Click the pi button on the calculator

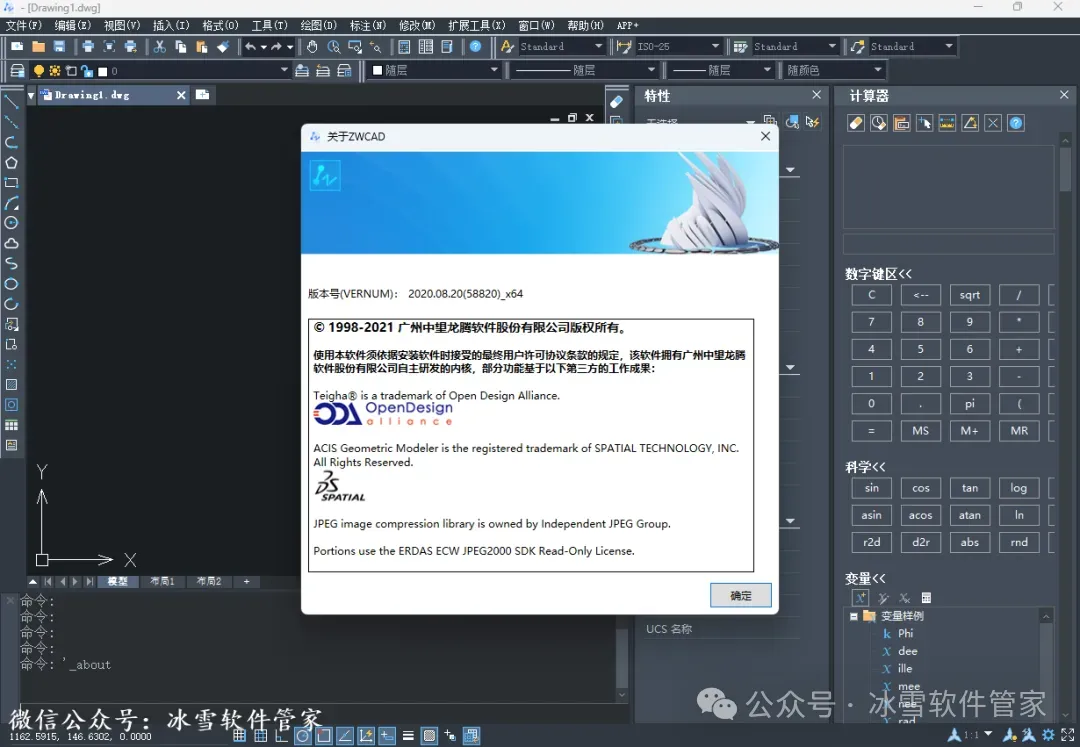pos(970,403)
